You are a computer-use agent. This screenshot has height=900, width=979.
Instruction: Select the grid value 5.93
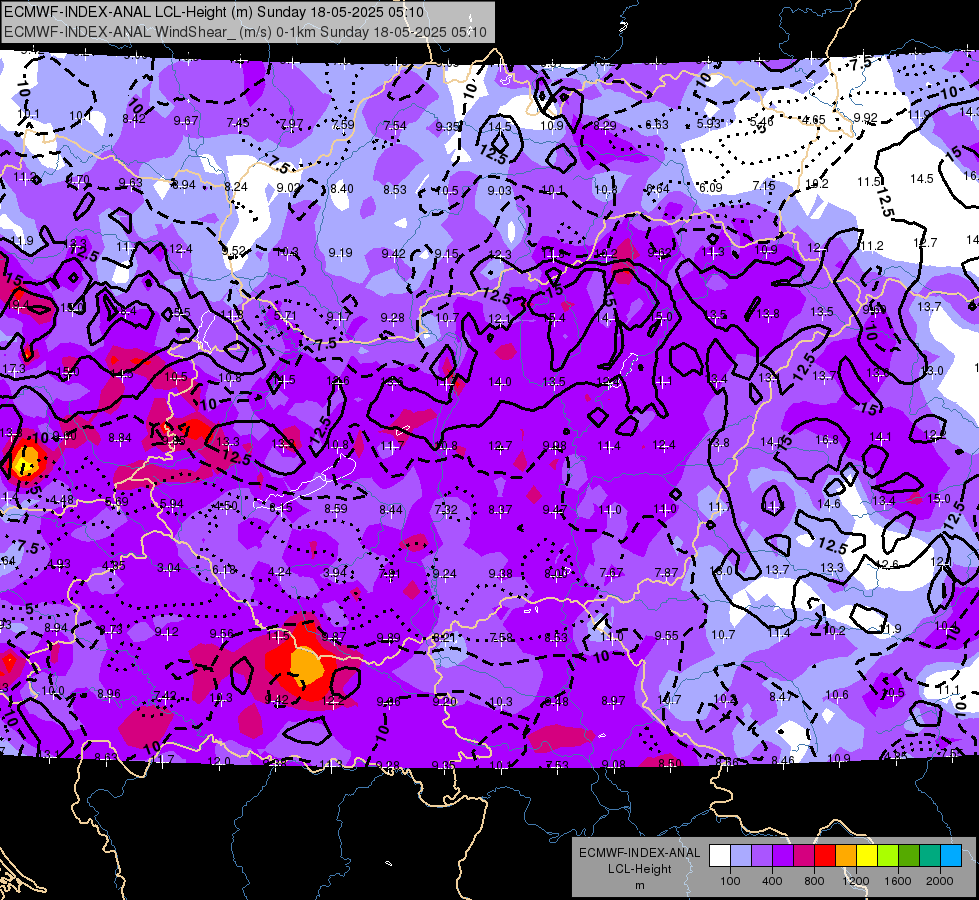click(x=709, y=124)
